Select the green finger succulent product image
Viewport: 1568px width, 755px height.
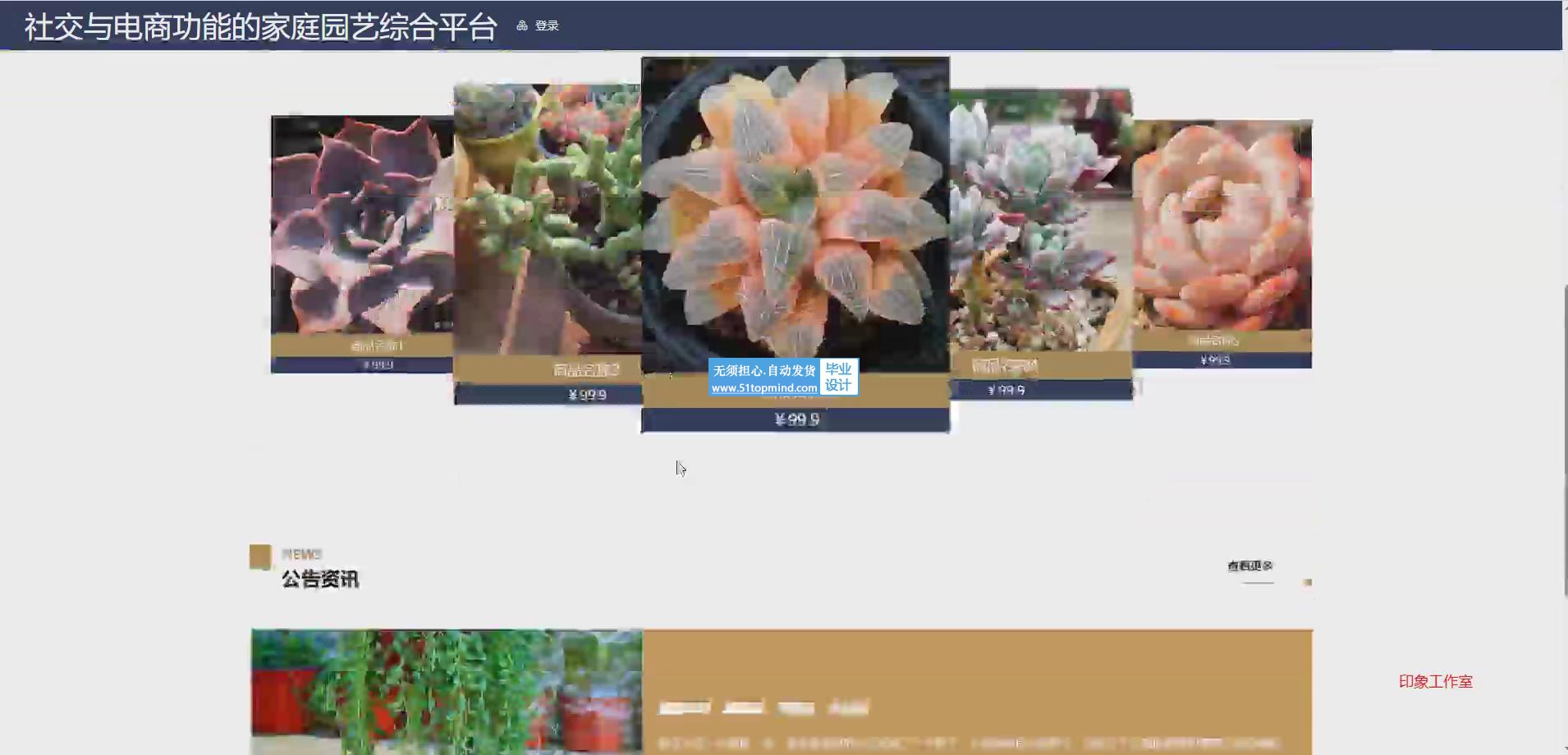547,219
